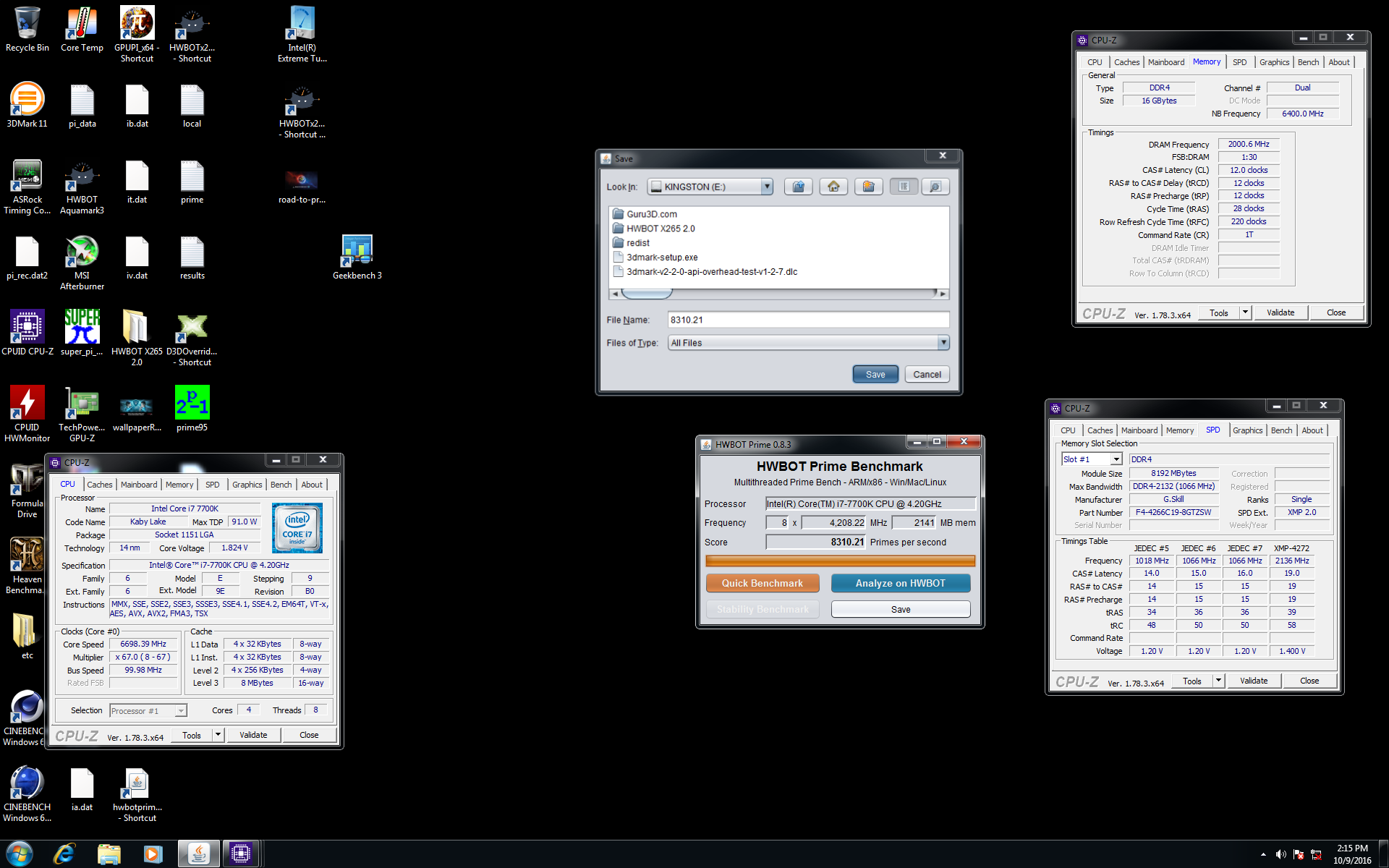The image size is (1389, 868).
Task: Open the TechPowerUp GPU-Z desktop icon
Action: pos(82,413)
